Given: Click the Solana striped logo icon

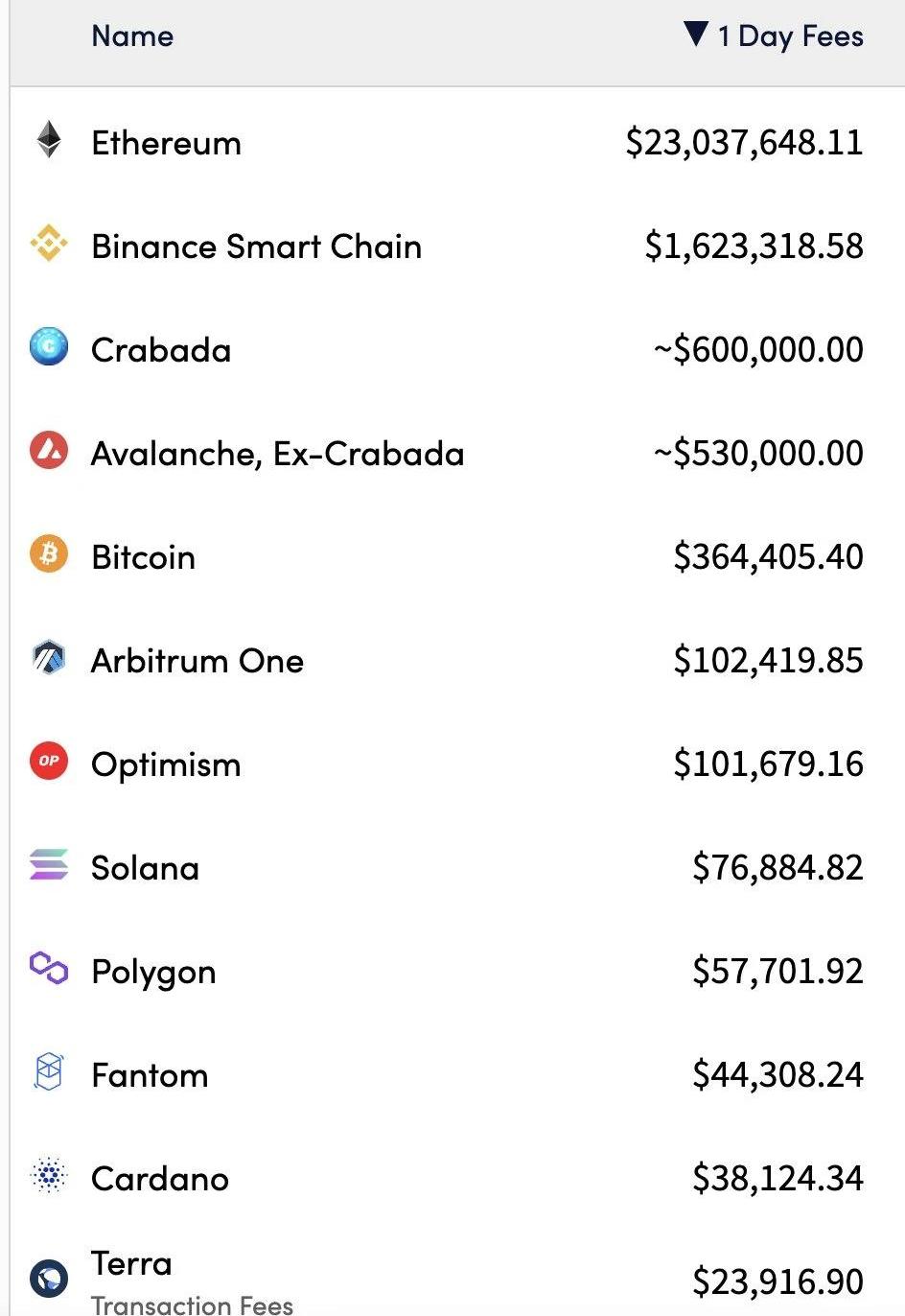Looking at the screenshot, I should 49,865.
